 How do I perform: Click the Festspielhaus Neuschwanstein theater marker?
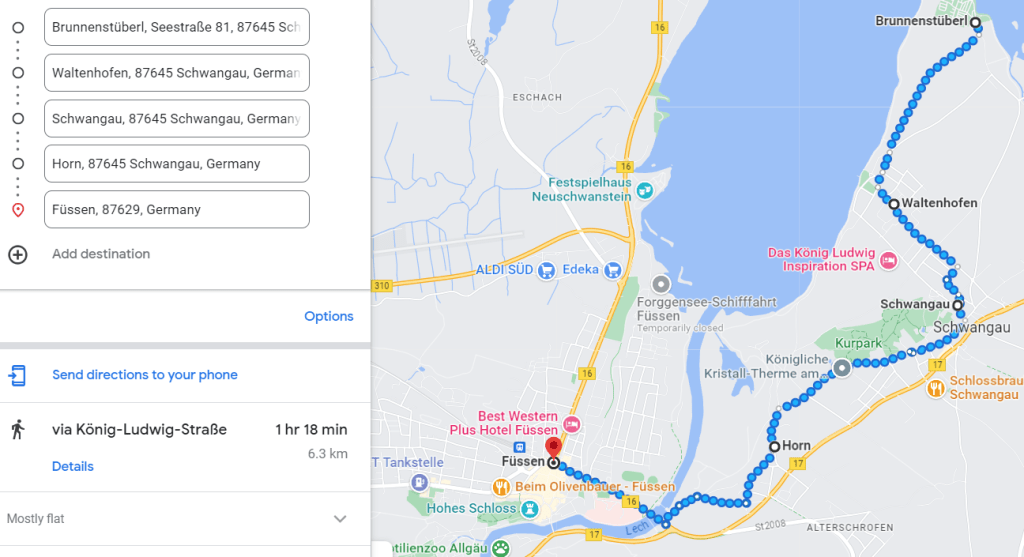point(645,190)
